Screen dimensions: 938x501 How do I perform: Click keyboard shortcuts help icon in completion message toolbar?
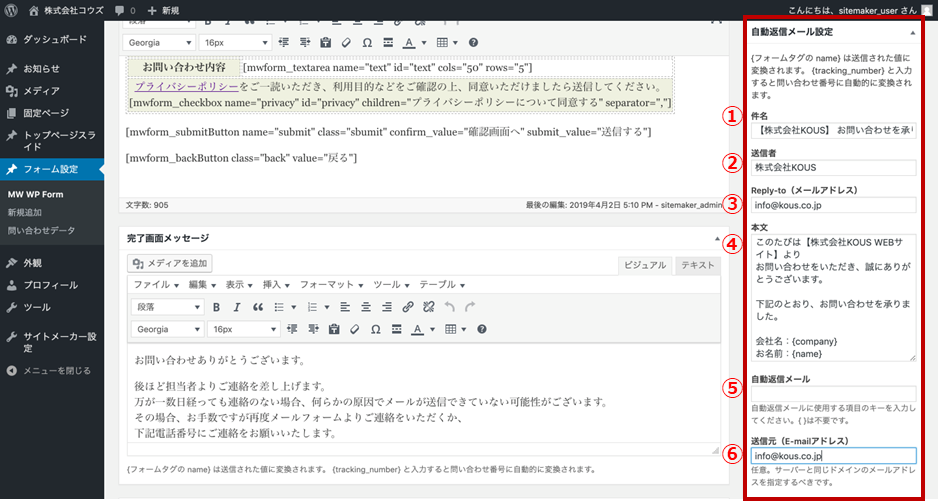coord(481,329)
